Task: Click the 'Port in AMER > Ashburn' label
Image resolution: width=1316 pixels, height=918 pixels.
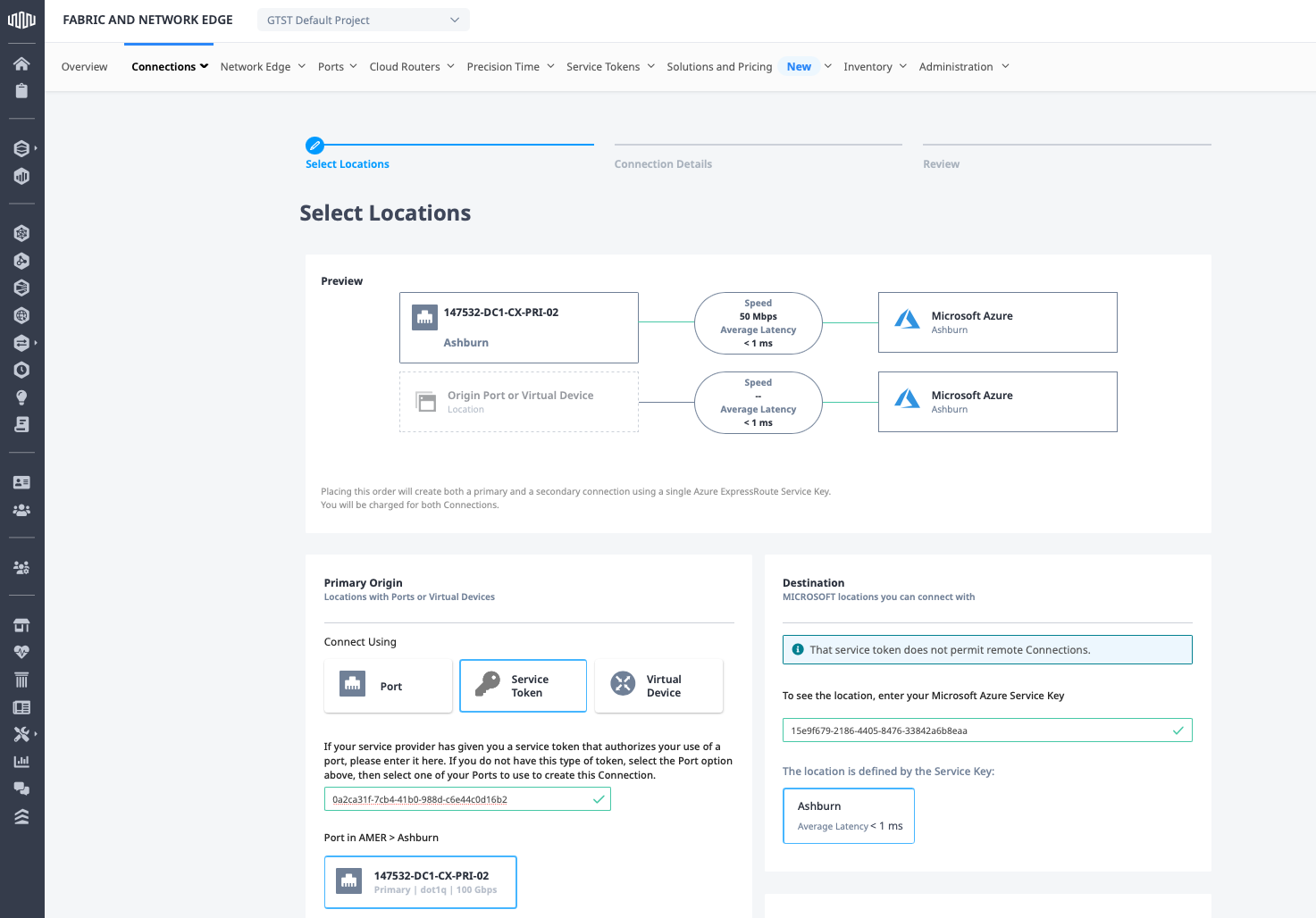Action: click(x=381, y=838)
